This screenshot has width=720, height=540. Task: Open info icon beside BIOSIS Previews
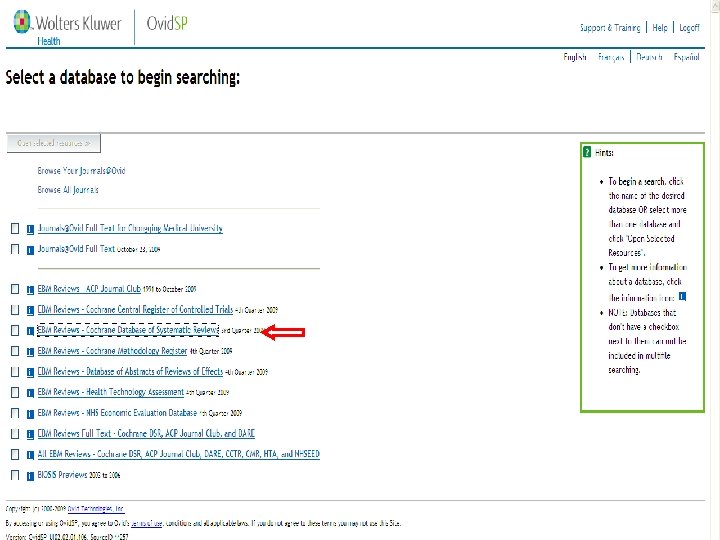(x=30, y=476)
